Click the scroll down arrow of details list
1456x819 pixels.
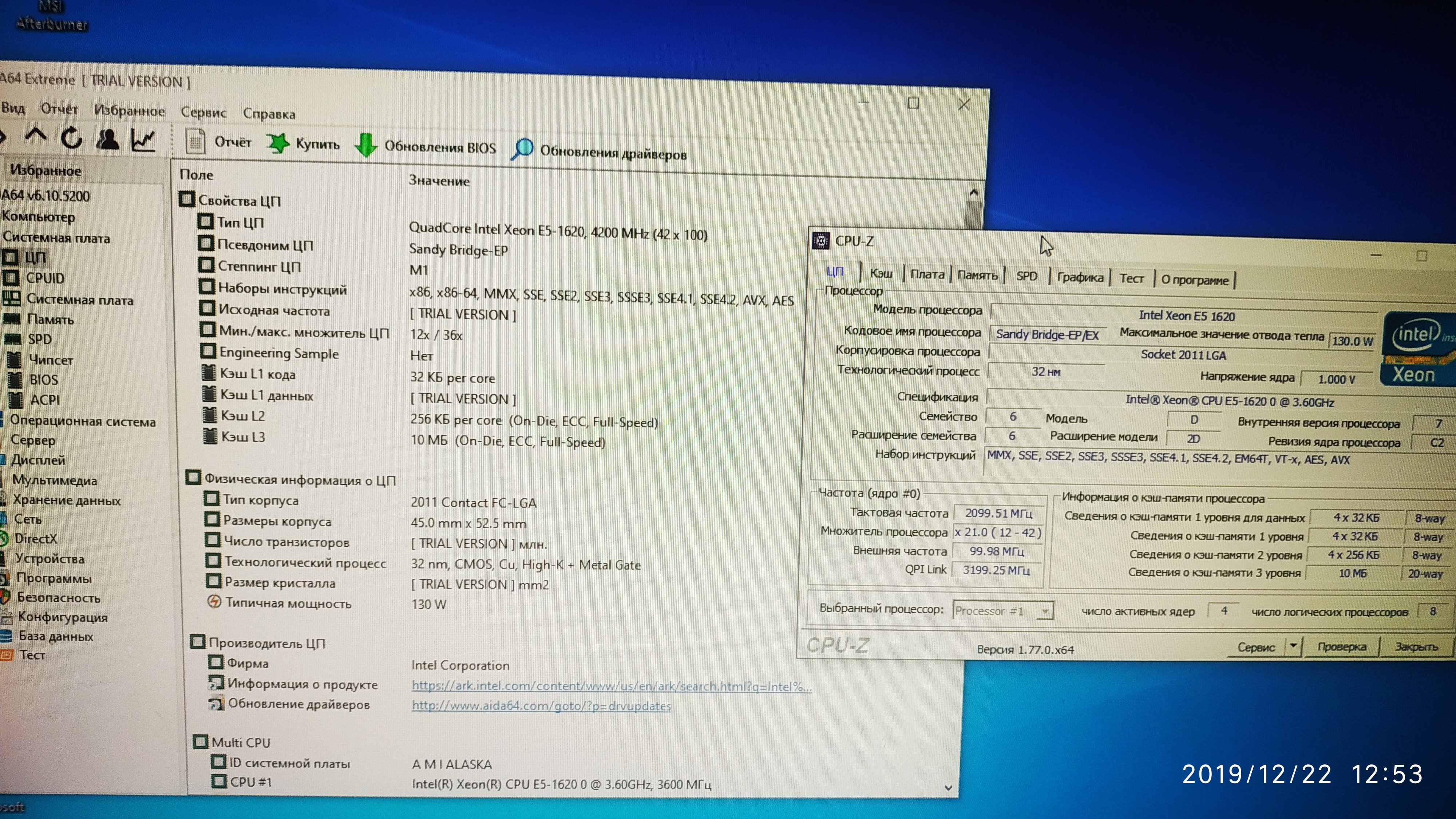tap(948, 787)
